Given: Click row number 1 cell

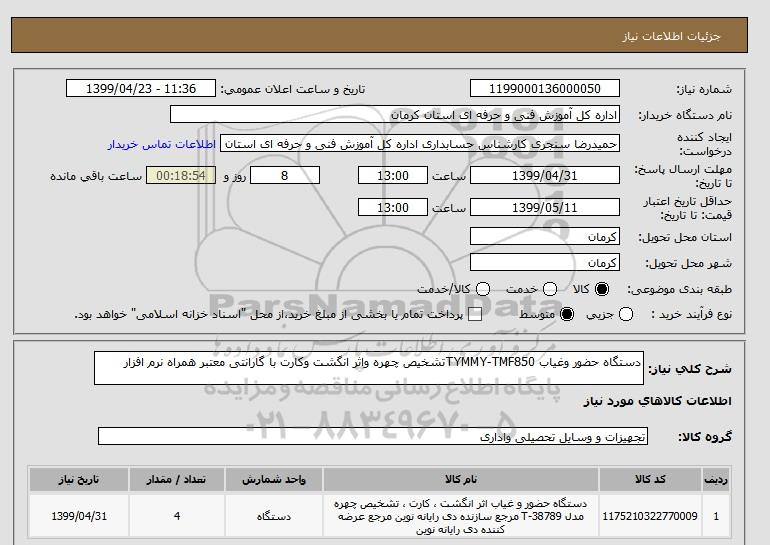Looking at the screenshot, I should 715,516.
